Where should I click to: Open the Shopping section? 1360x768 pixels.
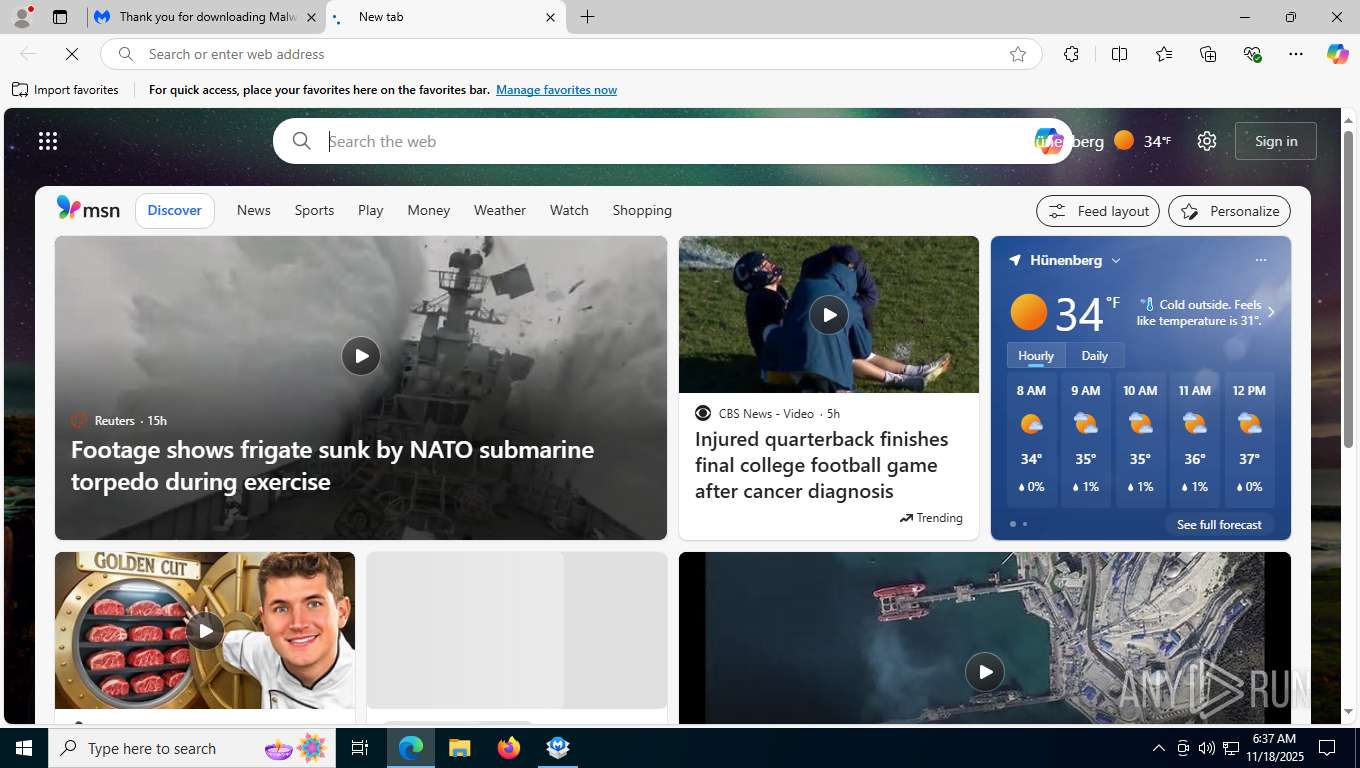[x=642, y=210]
